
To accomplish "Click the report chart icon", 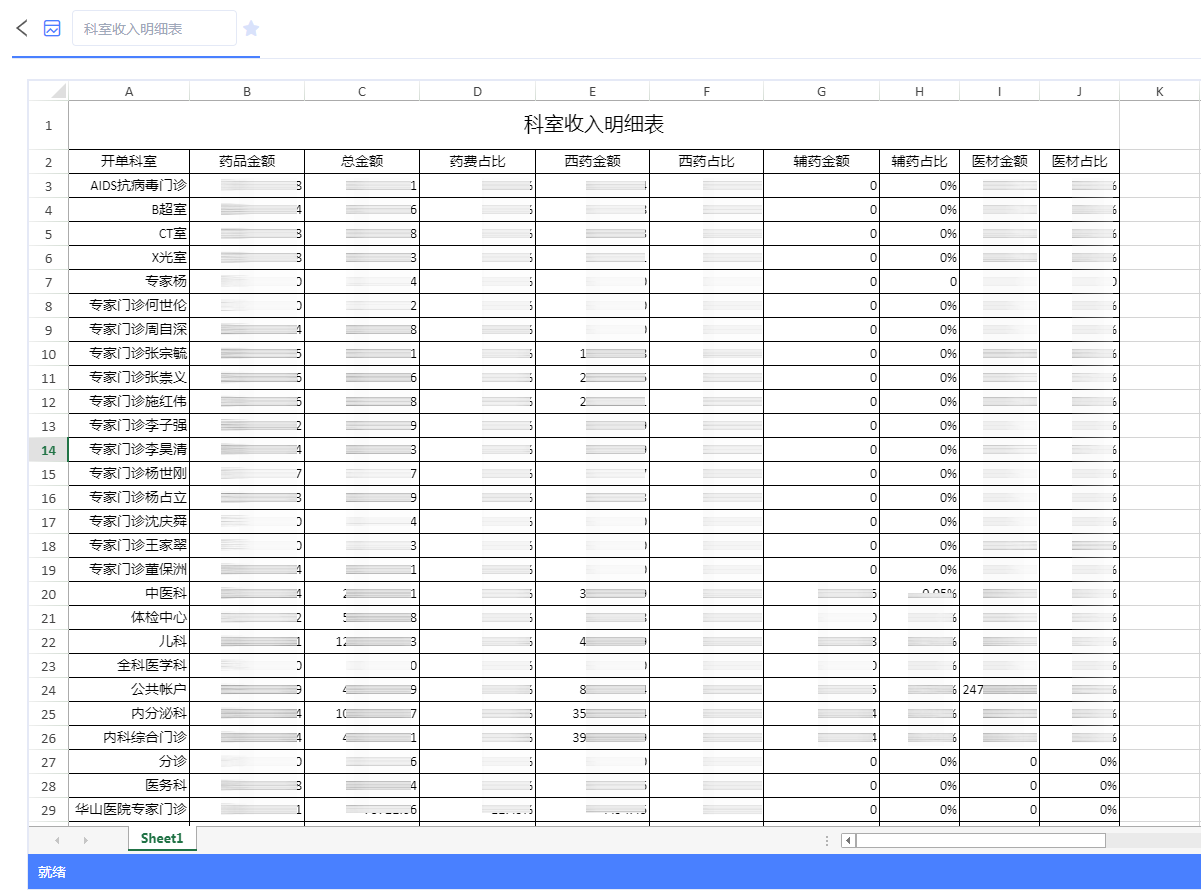I will click(52, 28).
